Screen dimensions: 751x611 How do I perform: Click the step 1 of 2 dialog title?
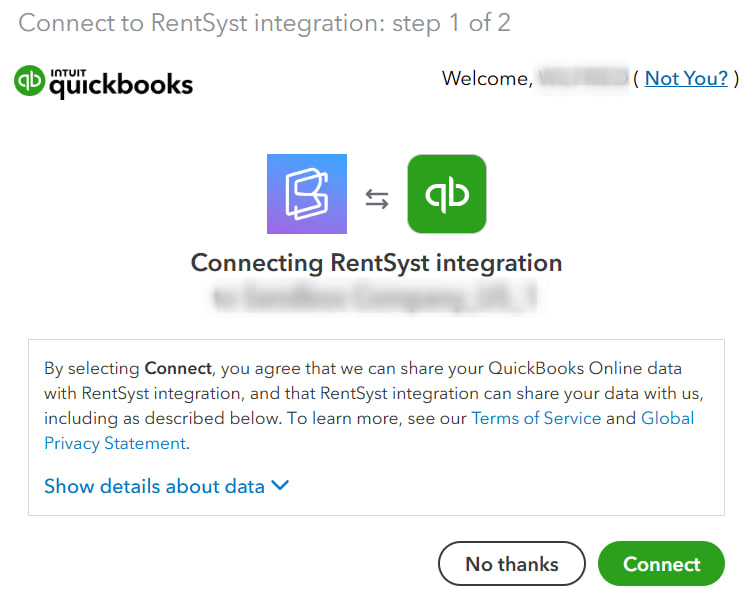click(264, 23)
